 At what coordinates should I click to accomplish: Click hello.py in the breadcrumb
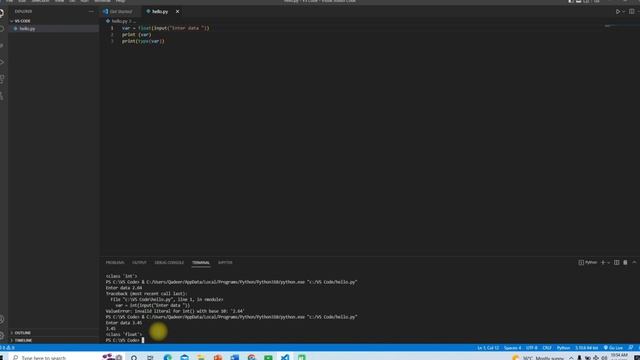pyautogui.click(x=119, y=21)
